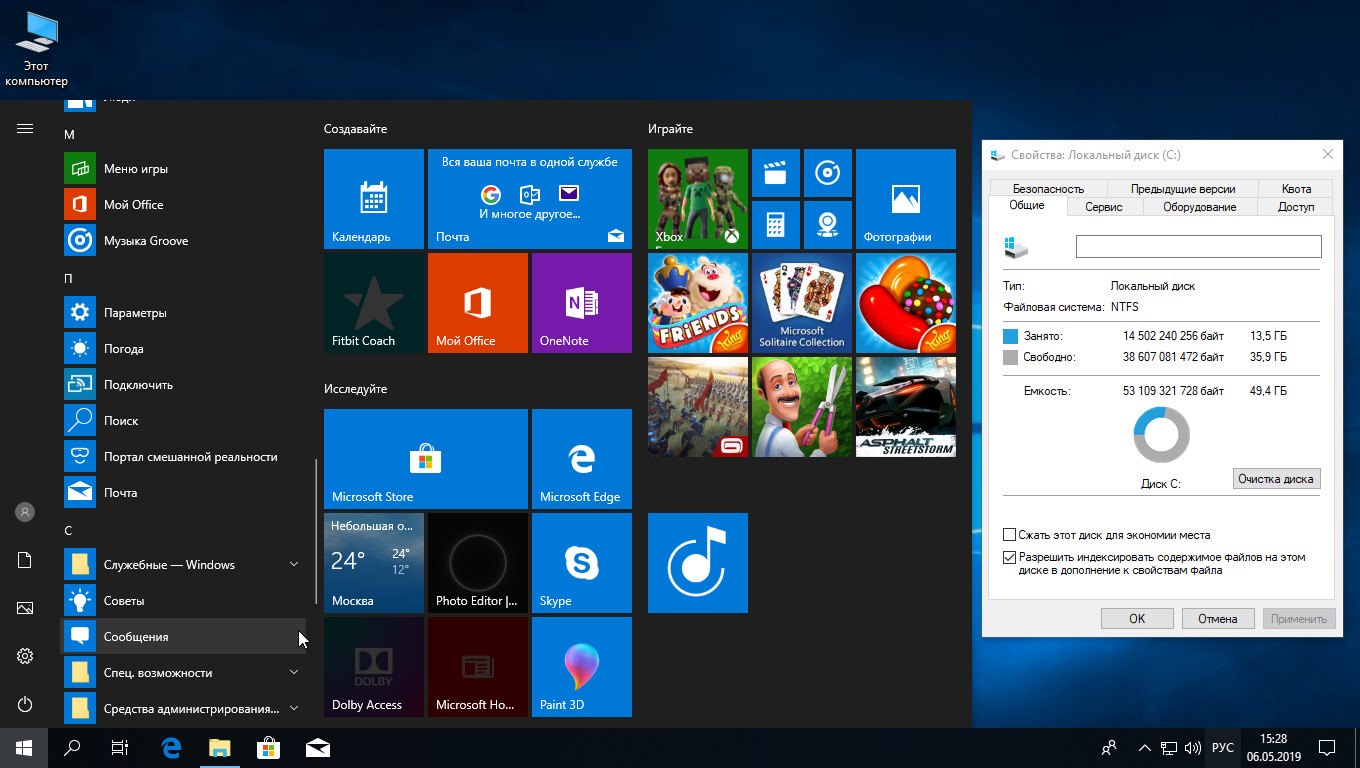Open the Mail tile in Start
Viewport: 1360px width, 768px height.
(530, 199)
